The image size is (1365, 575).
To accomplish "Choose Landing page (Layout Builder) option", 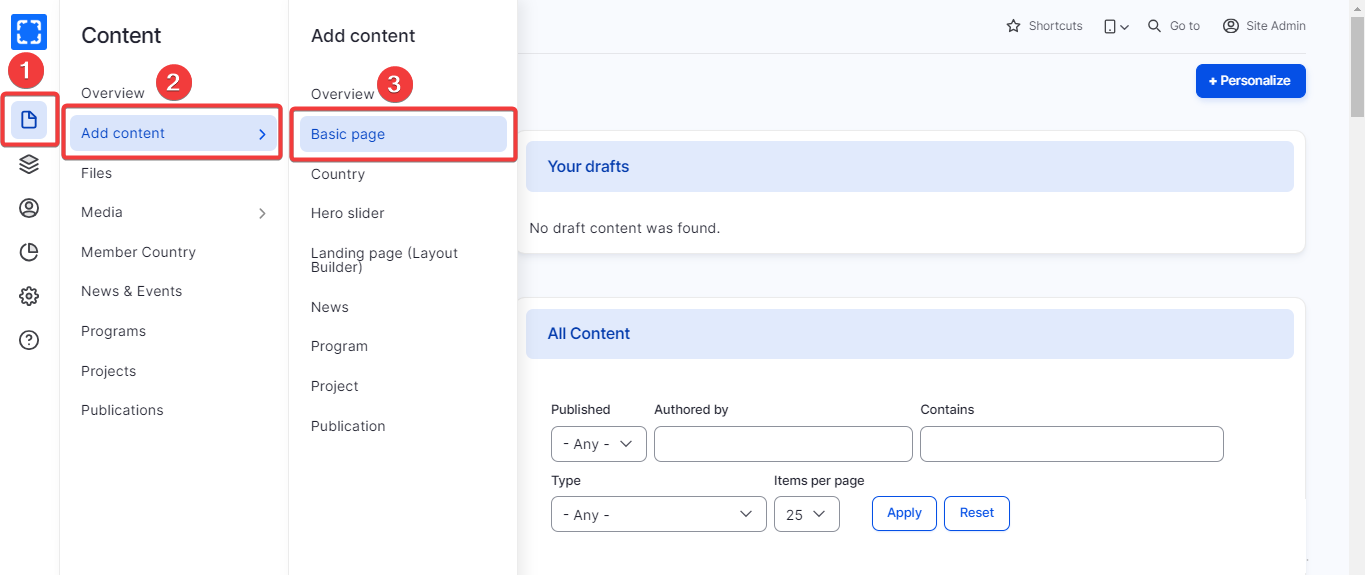I will point(384,260).
